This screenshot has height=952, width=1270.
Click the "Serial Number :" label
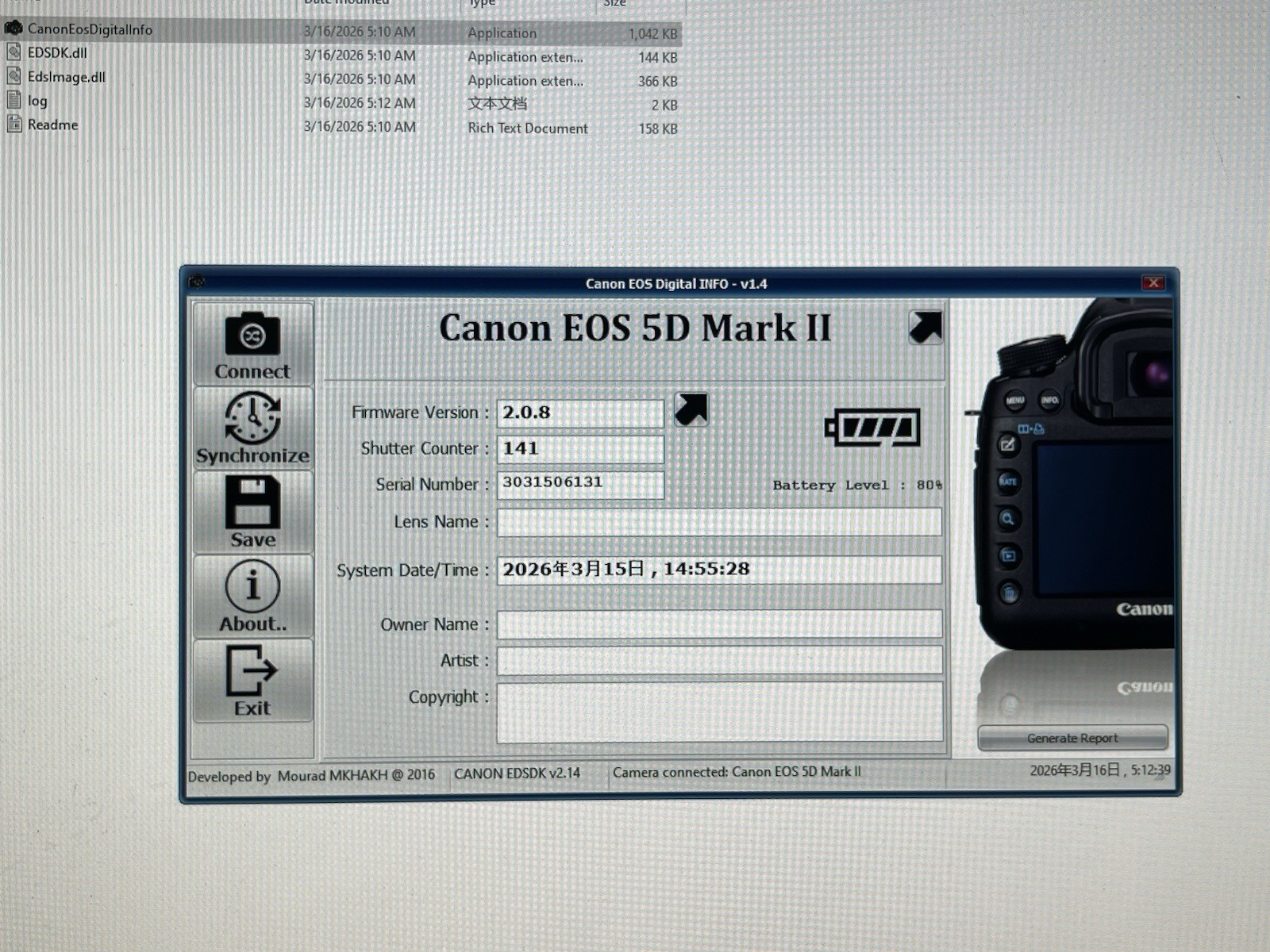click(x=433, y=484)
